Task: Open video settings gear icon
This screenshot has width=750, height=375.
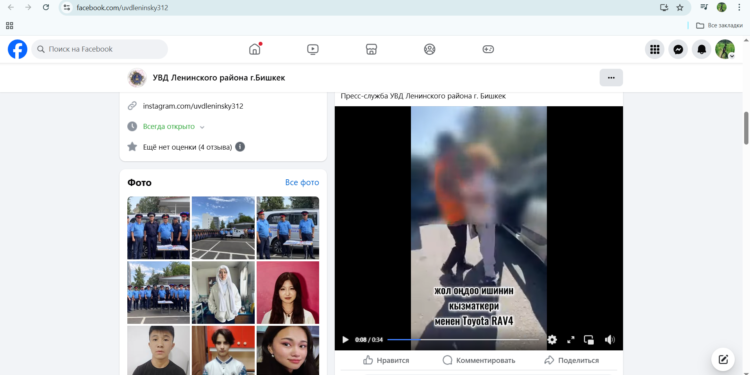Action: [x=552, y=340]
